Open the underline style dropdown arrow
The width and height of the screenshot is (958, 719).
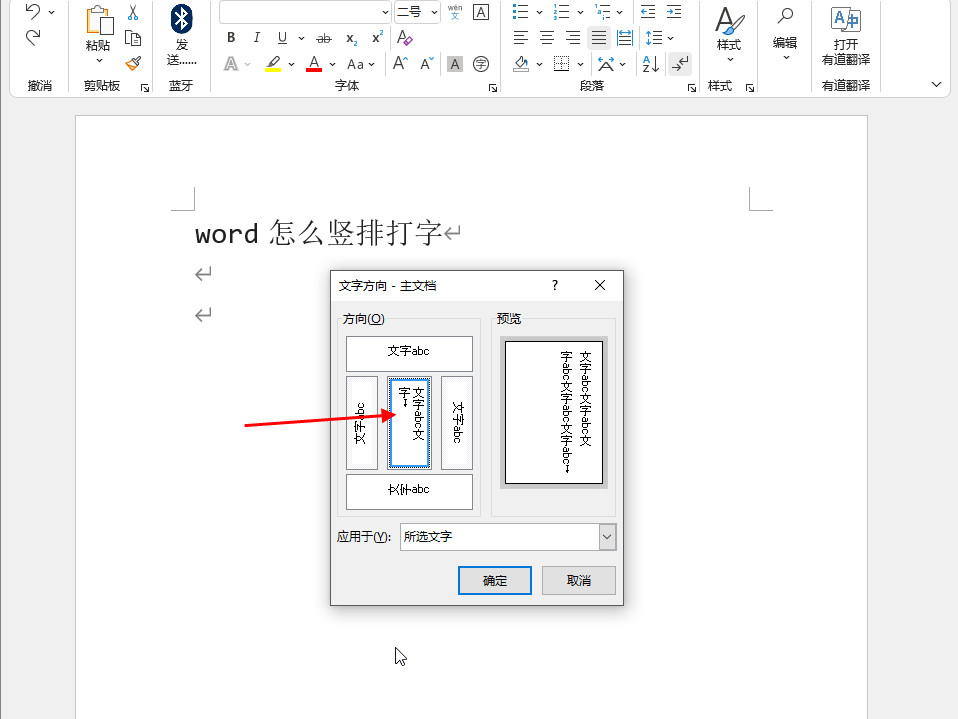301,38
